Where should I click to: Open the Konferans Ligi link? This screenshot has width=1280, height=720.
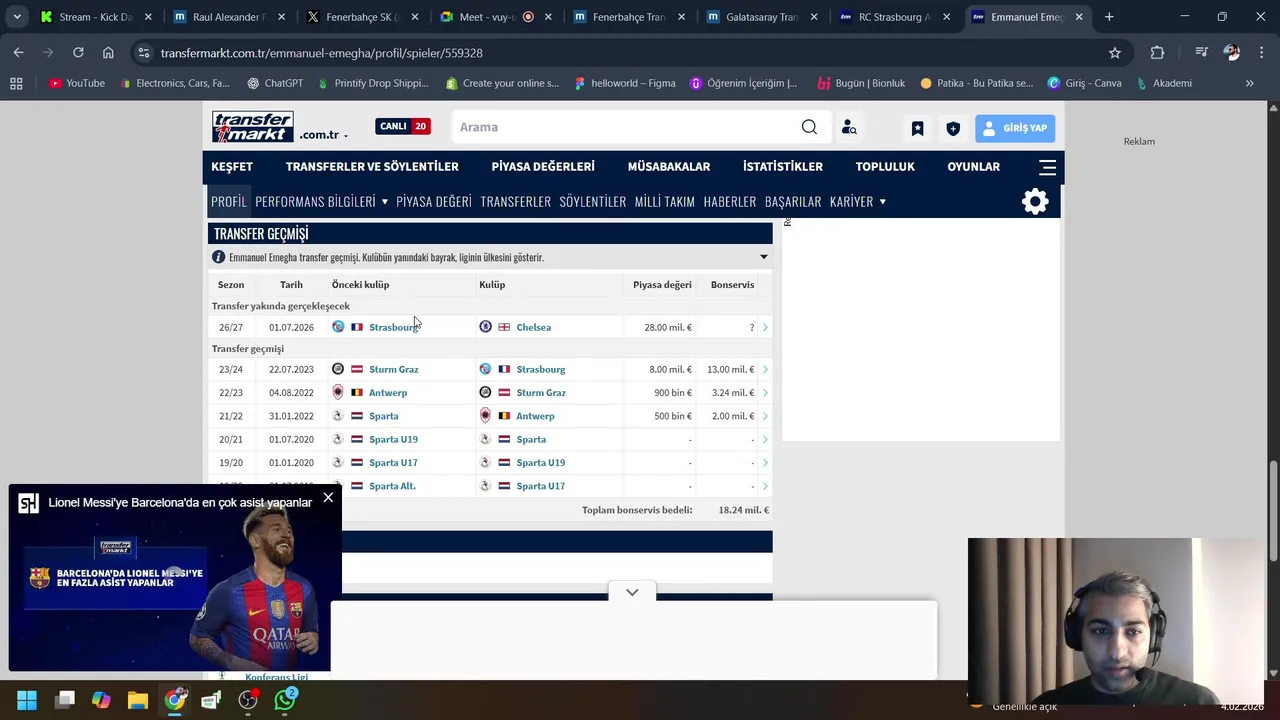(x=277, y=677)
